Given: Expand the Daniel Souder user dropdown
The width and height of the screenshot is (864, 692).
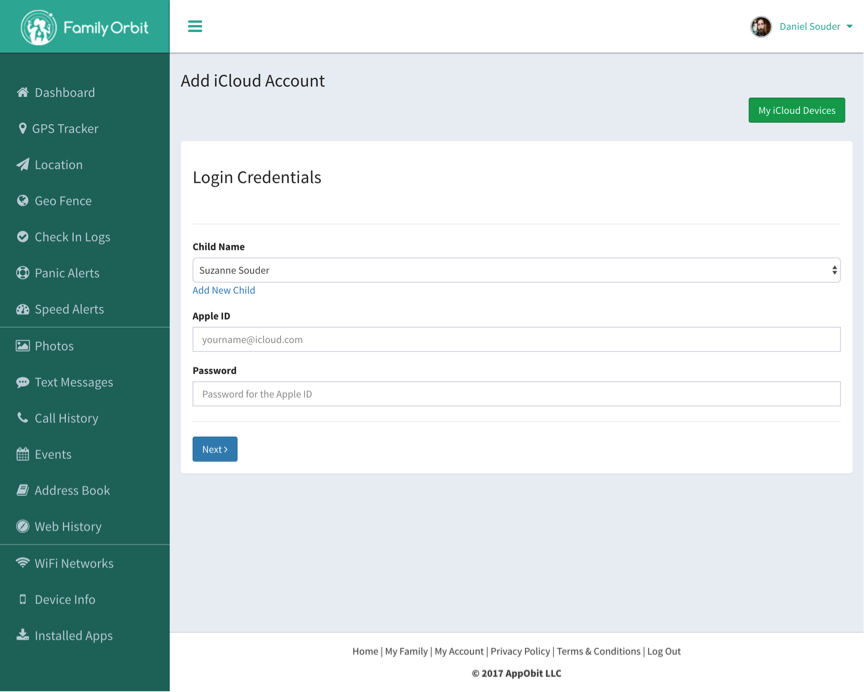Looking at the screenshot, I should (x=849, y=27).
